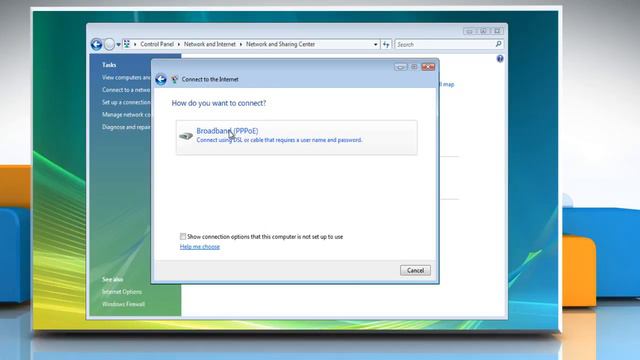Click Set up a connection task link

(126, 102)
